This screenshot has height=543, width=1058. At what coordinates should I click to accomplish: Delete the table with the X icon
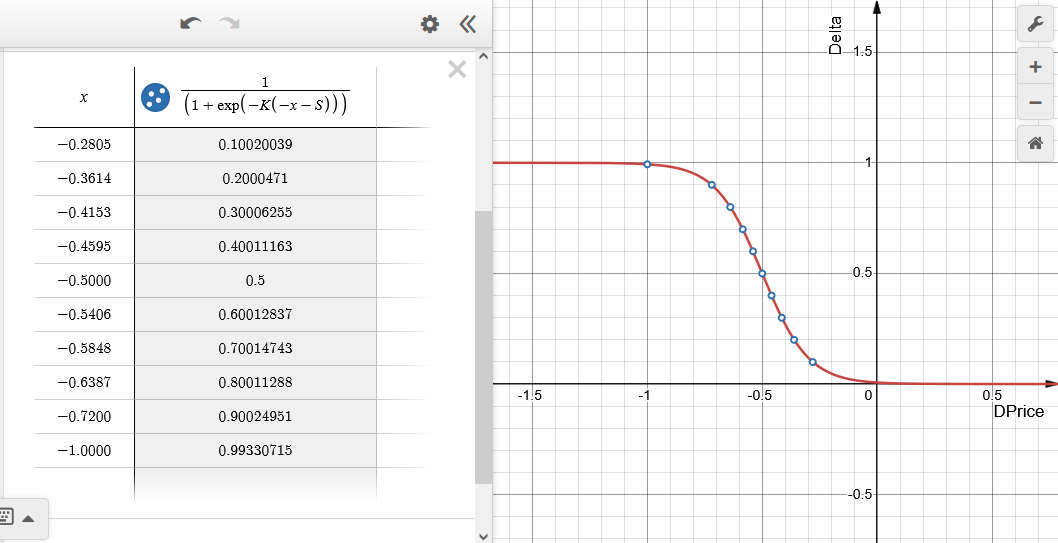click(457, 69)
